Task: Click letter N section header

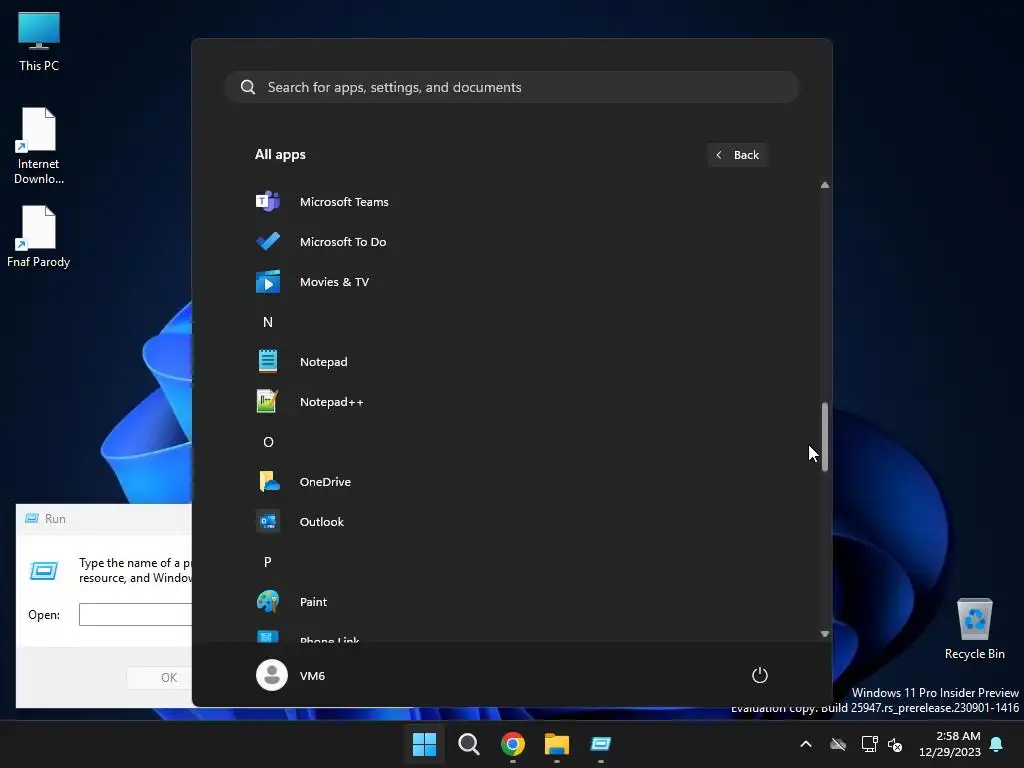Action: point(268,322)
